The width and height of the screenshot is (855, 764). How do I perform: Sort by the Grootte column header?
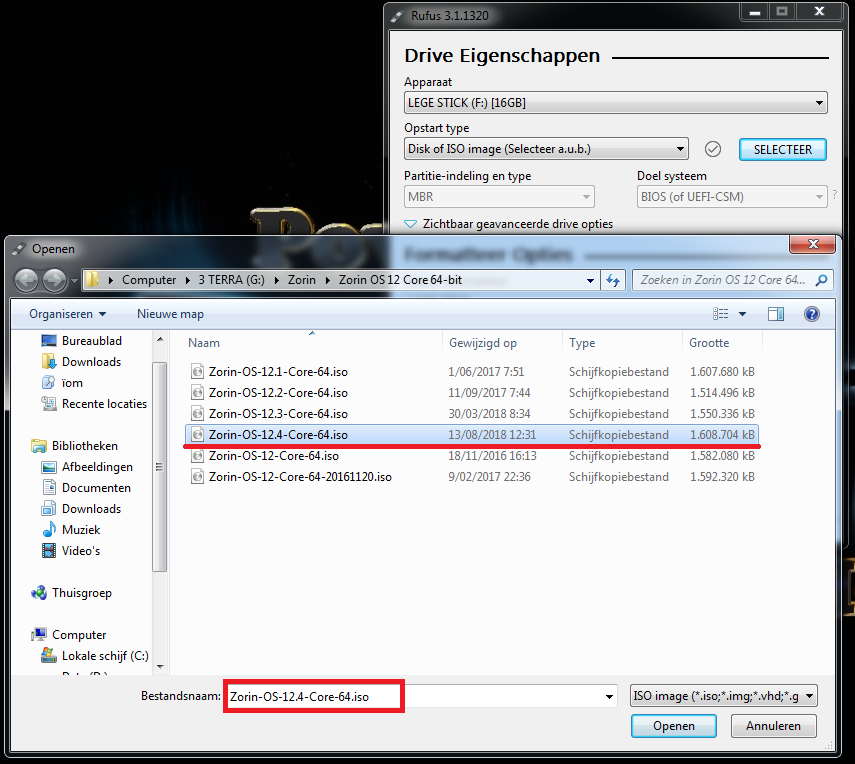tap(709, 343)
